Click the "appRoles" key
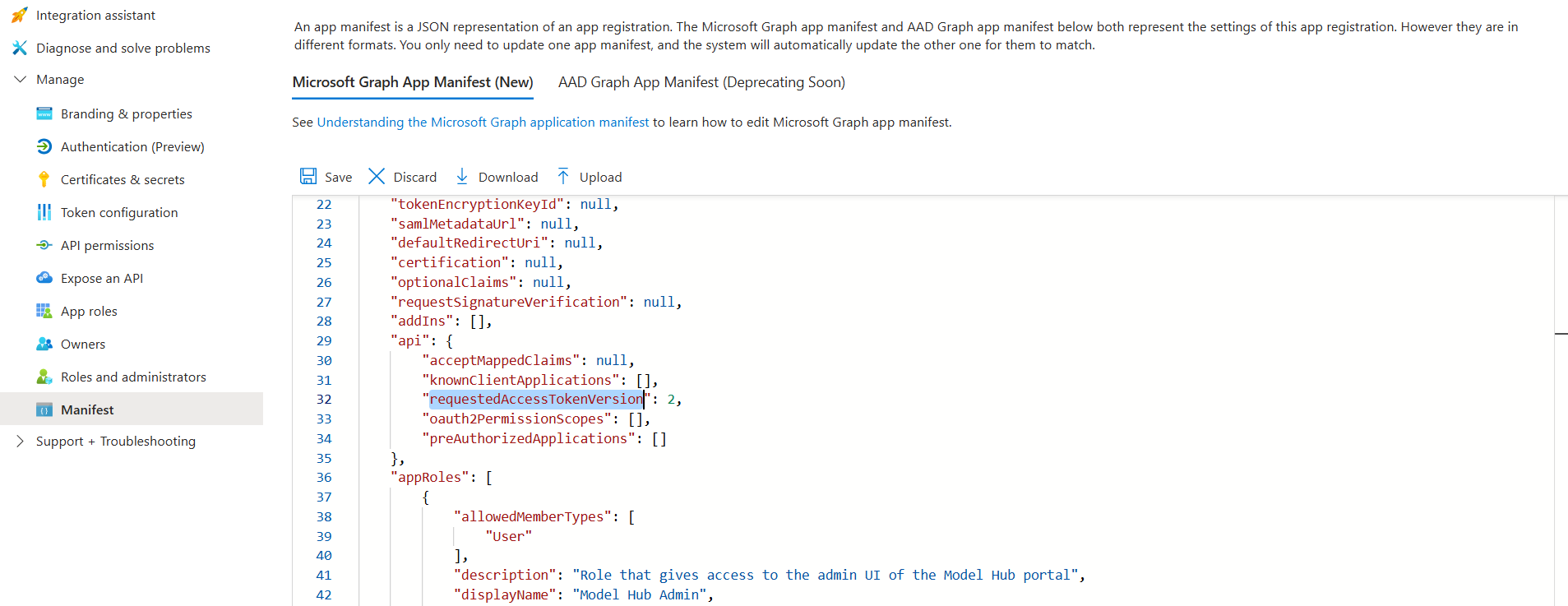Viewport: 1568px width, 606px height. (x=430, y=478)
